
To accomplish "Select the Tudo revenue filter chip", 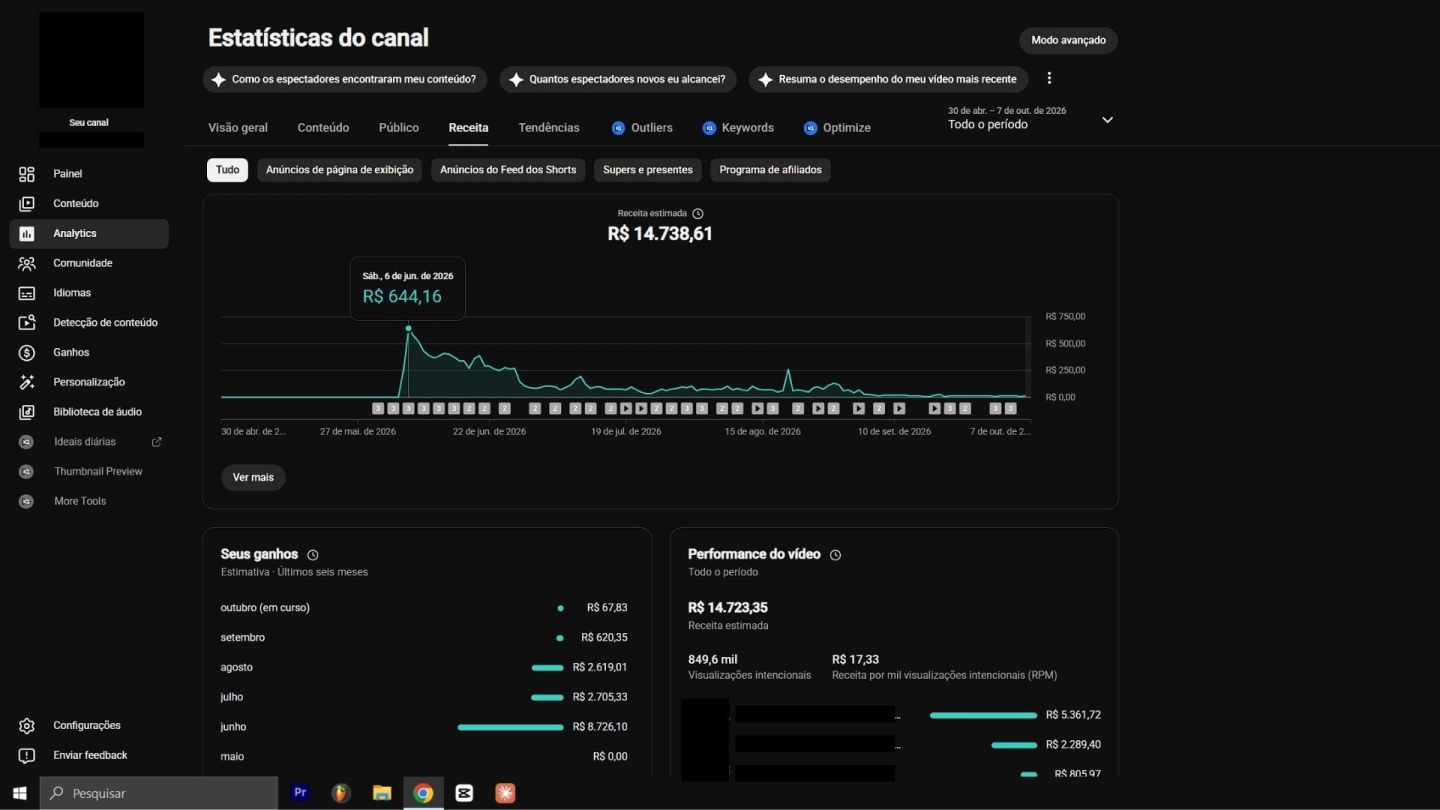I will click(x=228, y=170).
